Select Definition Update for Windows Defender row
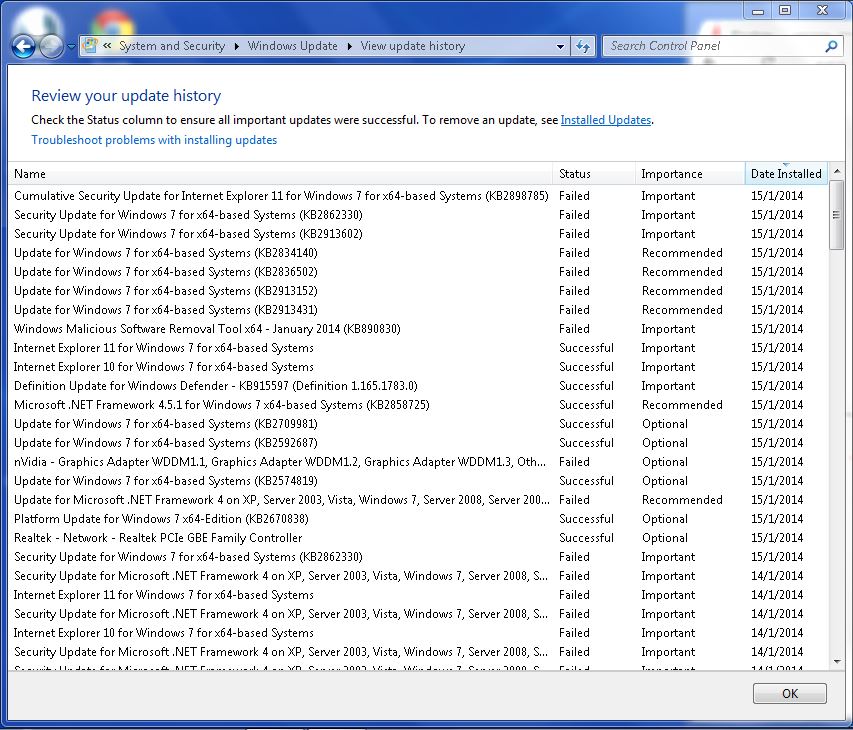The height and width of the screenshot is (730, 853). (x=418, y=386)
